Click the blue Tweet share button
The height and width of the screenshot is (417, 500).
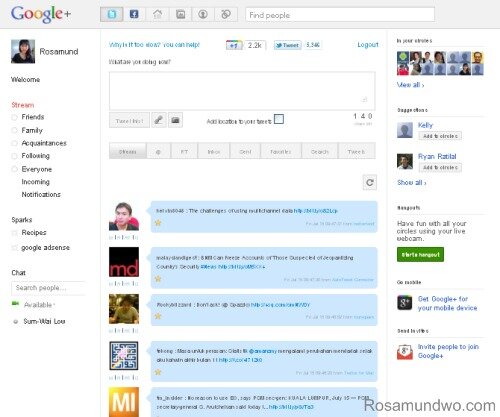click(287, 45)
